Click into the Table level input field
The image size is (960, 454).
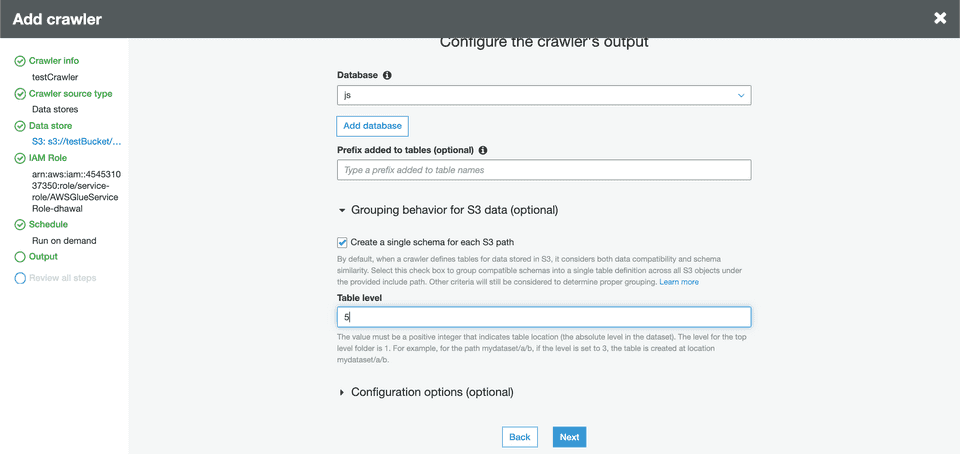pyautogui.click(x=543, y=316)
